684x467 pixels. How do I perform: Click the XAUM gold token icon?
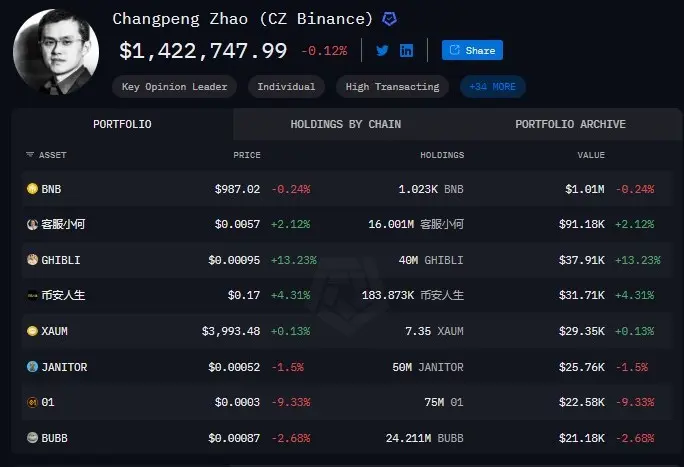pyautogui.click(x=32, y=331)
